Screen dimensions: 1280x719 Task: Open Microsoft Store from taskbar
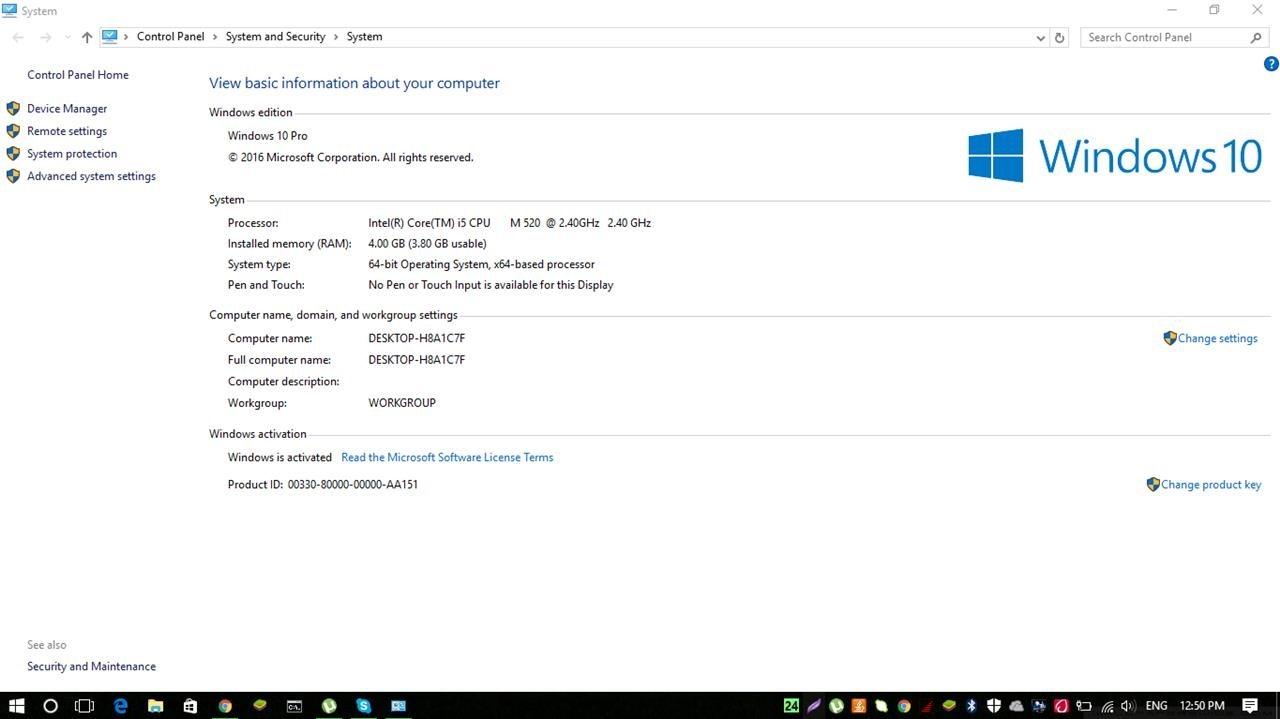(x=190, y=705)
